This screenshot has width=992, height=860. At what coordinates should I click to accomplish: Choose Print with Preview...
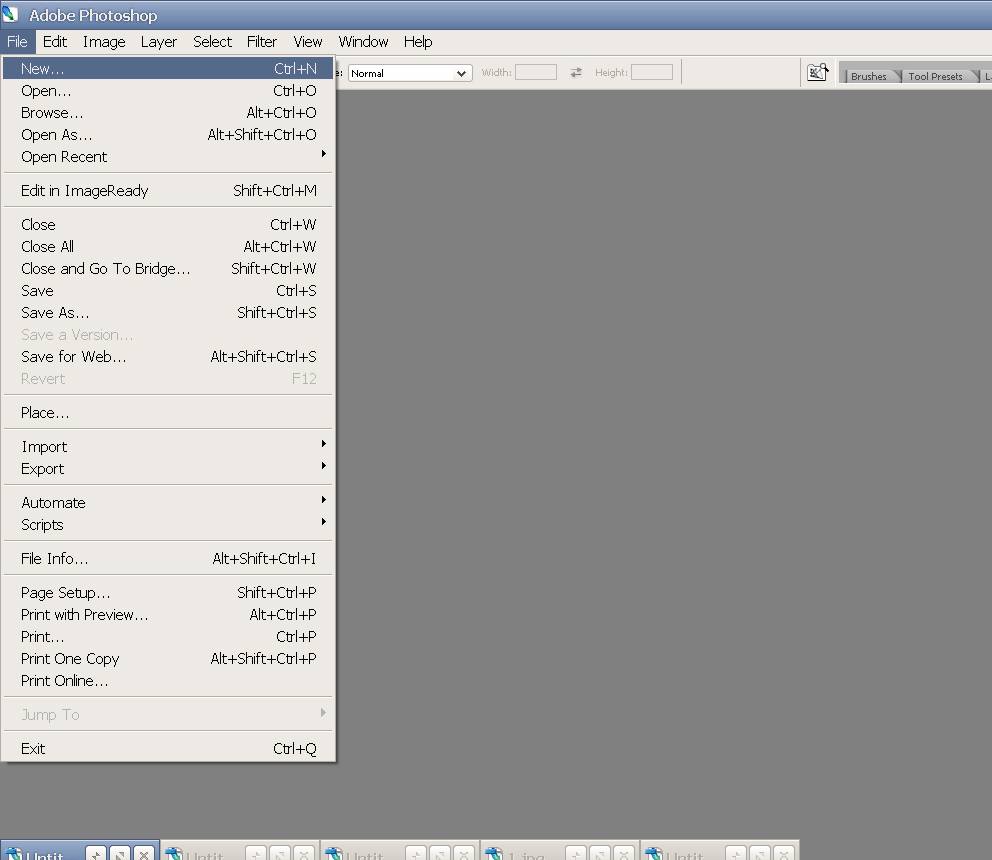(168, 615)
